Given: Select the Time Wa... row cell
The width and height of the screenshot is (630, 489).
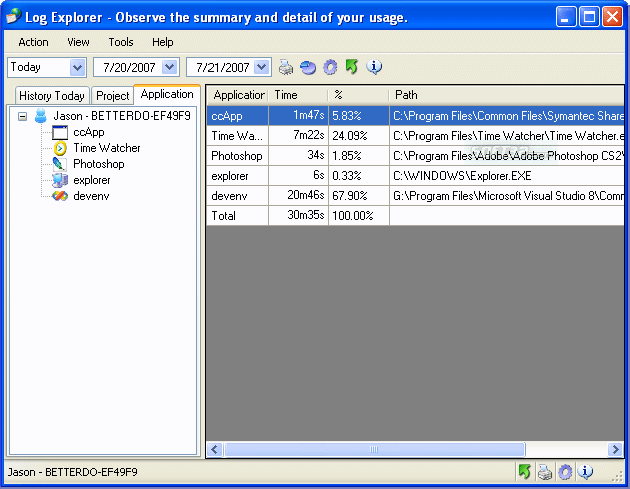Looking at the screenshot, I should click(x=237, y=136).
